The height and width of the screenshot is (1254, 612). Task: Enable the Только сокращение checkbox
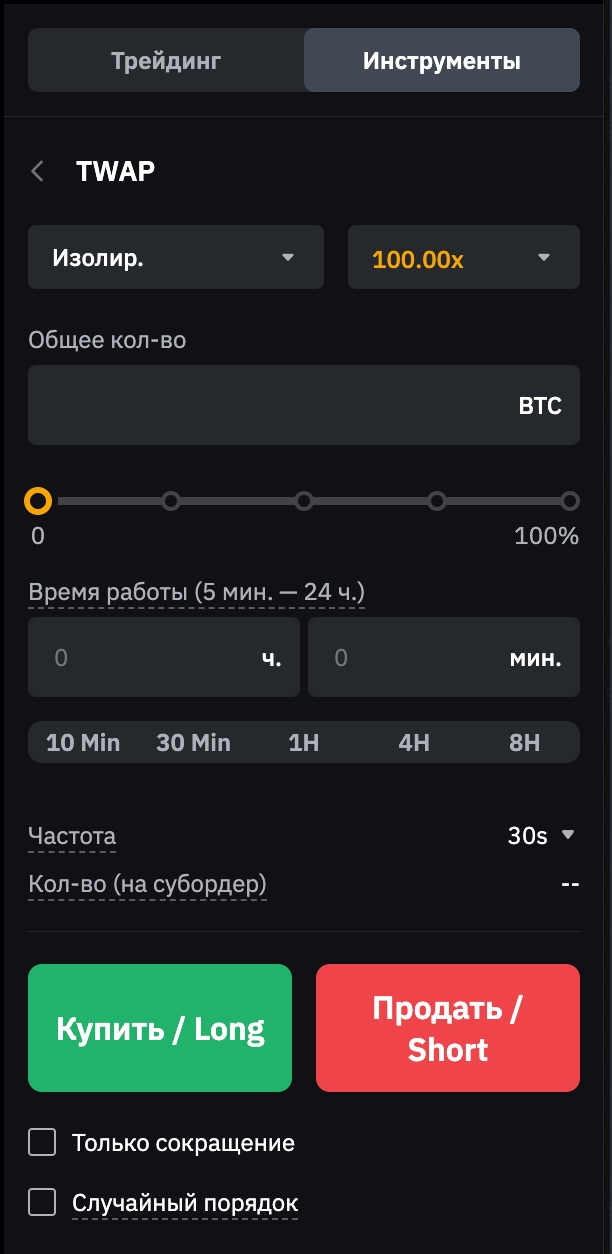[x=42, y=1142]
